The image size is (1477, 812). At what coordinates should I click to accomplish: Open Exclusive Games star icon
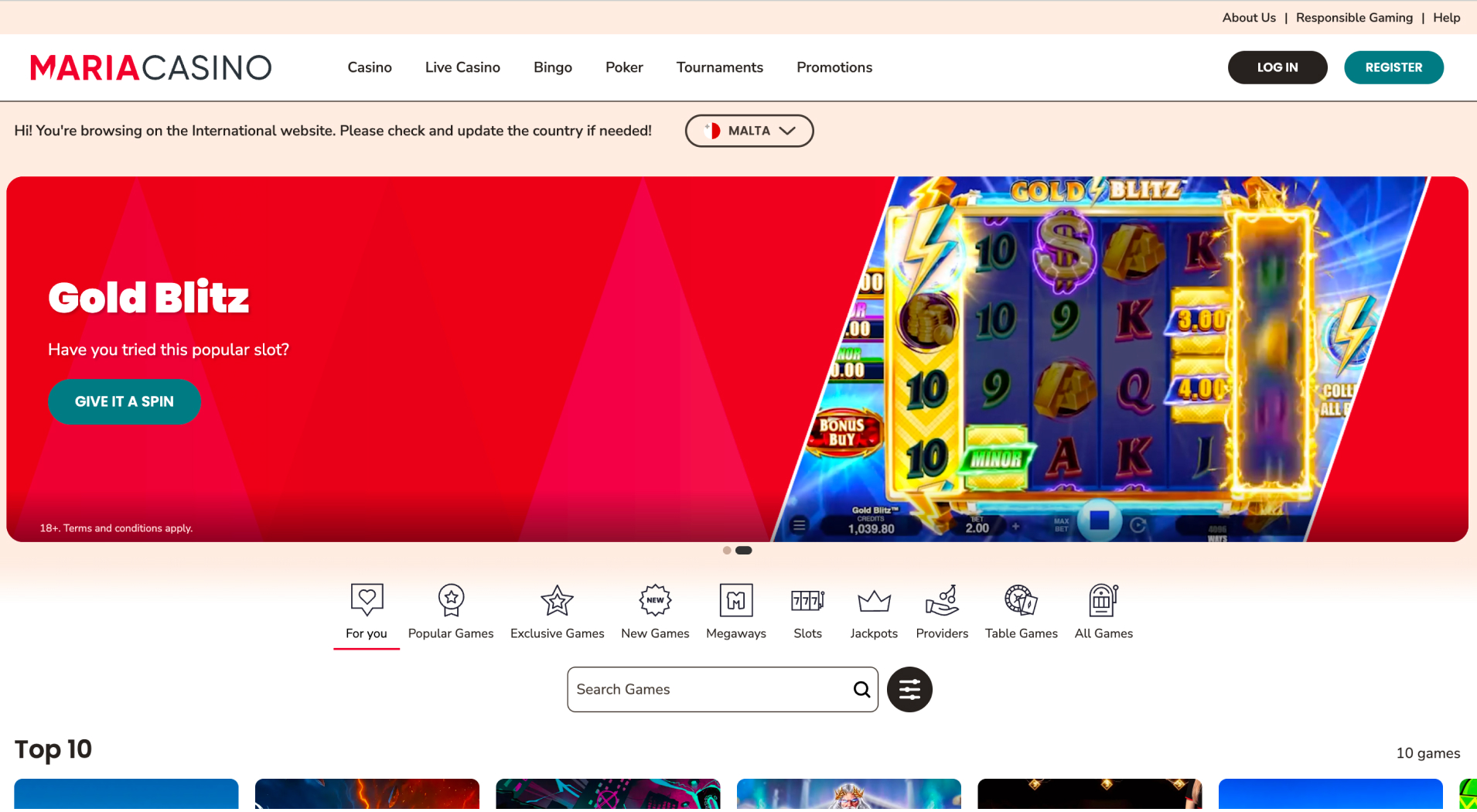tap(557, 599)
